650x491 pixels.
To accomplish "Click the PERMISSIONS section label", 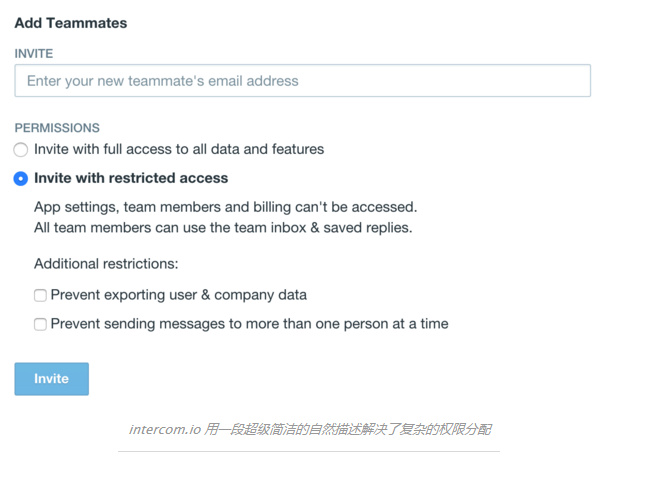I will click(57, 128).
